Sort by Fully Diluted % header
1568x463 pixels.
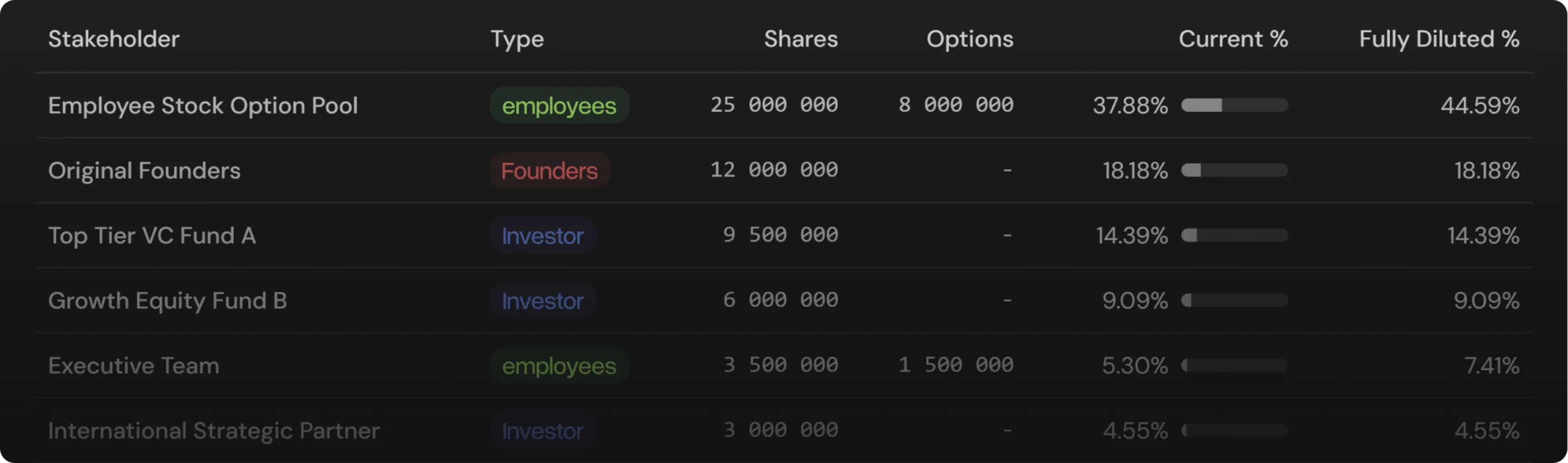click(x=1439, y=39)
